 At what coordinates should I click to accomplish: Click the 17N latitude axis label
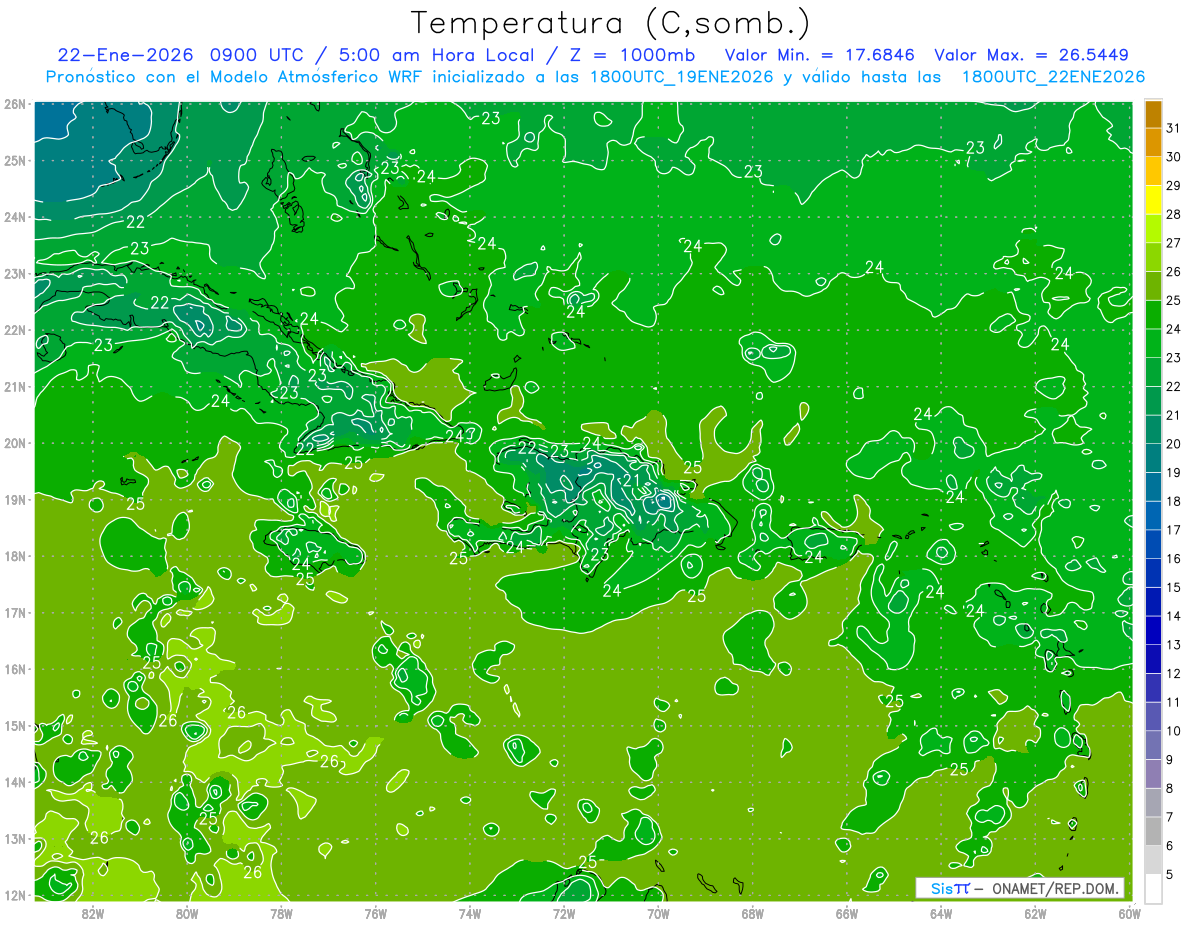click(x=14, y=612)
